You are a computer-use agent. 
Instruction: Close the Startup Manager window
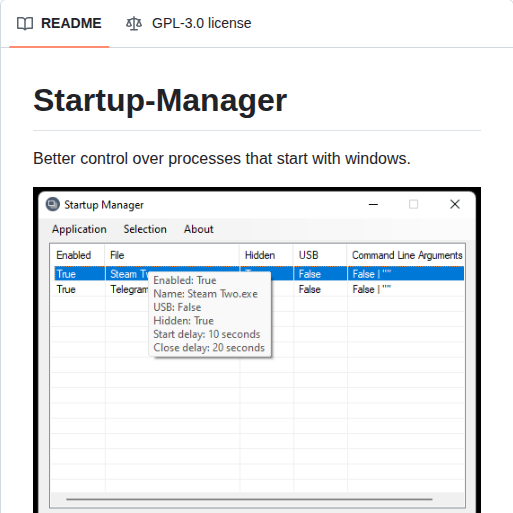click(x=455, y=204)
